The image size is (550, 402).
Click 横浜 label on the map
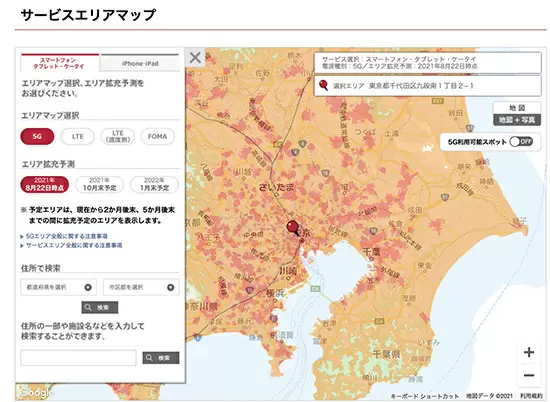point(275,293)
